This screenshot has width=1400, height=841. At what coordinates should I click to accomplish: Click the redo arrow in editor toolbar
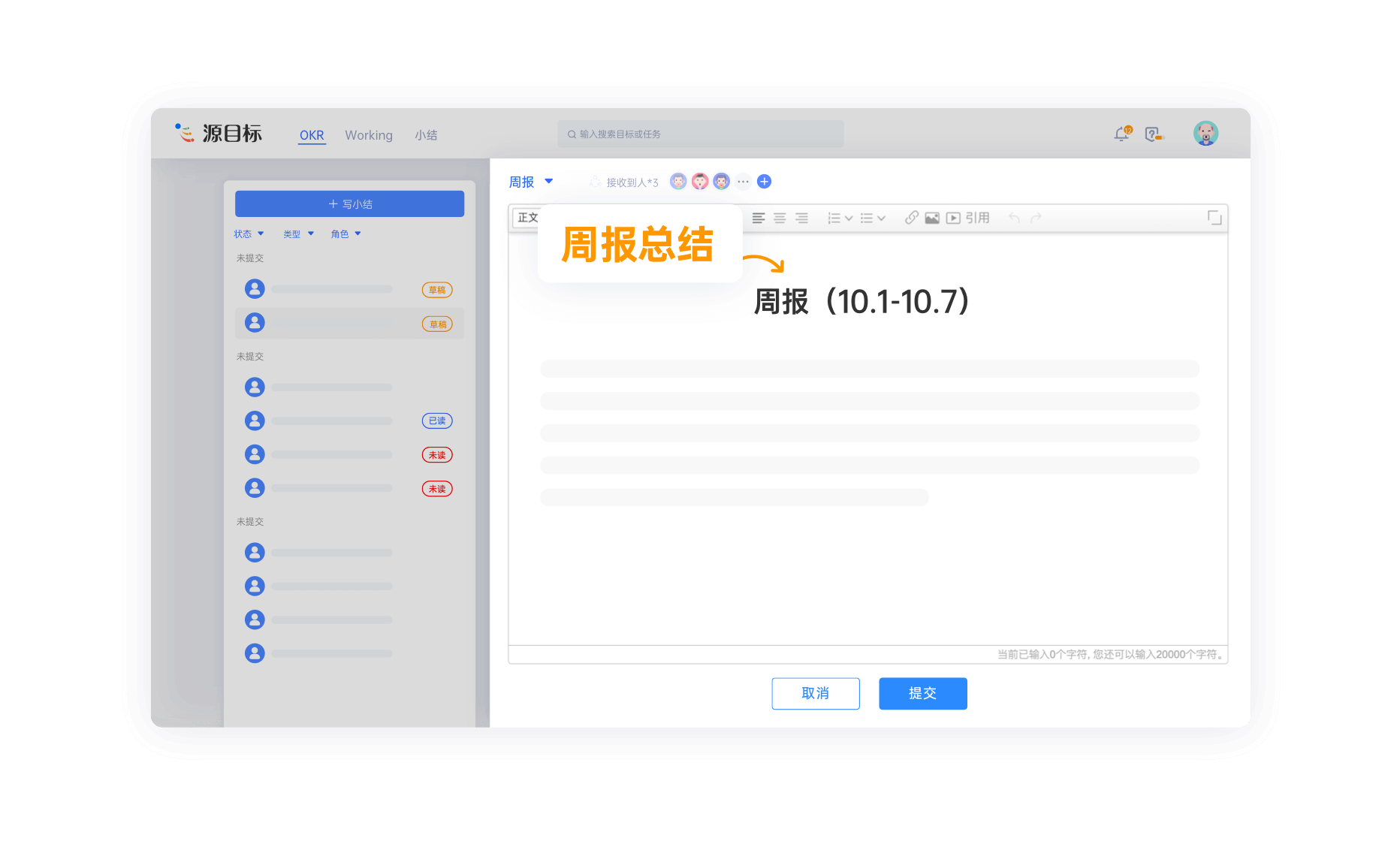coord(1036,218)
